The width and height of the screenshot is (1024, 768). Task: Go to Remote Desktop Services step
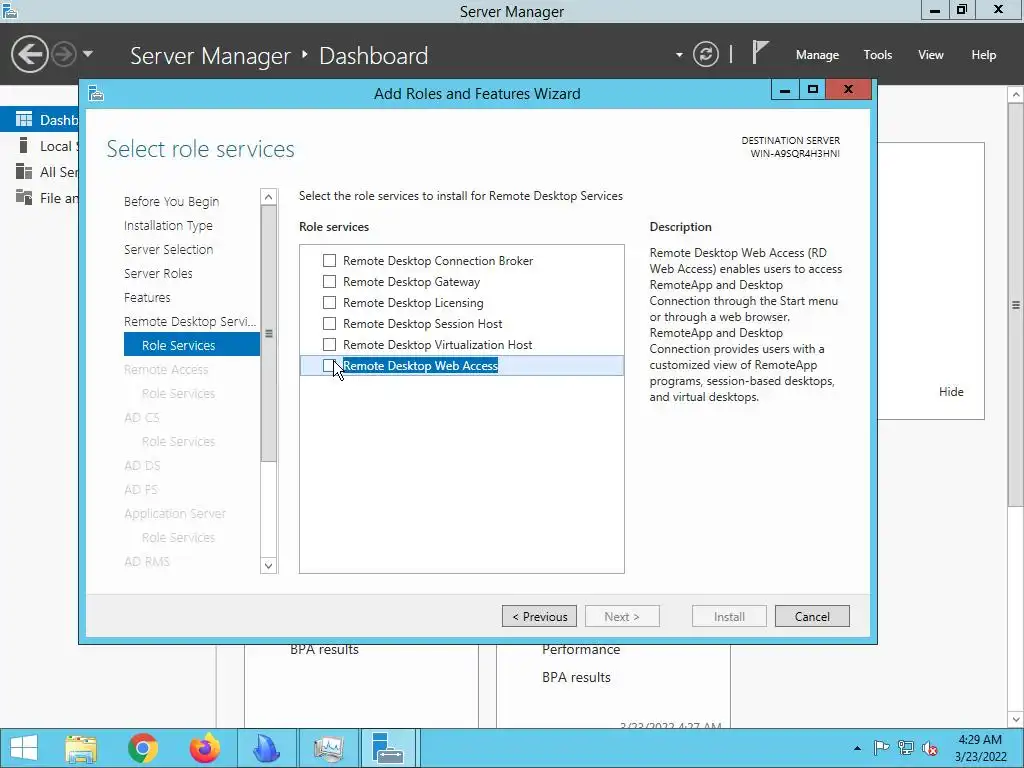pyautogui.click(x=190, y=321)
